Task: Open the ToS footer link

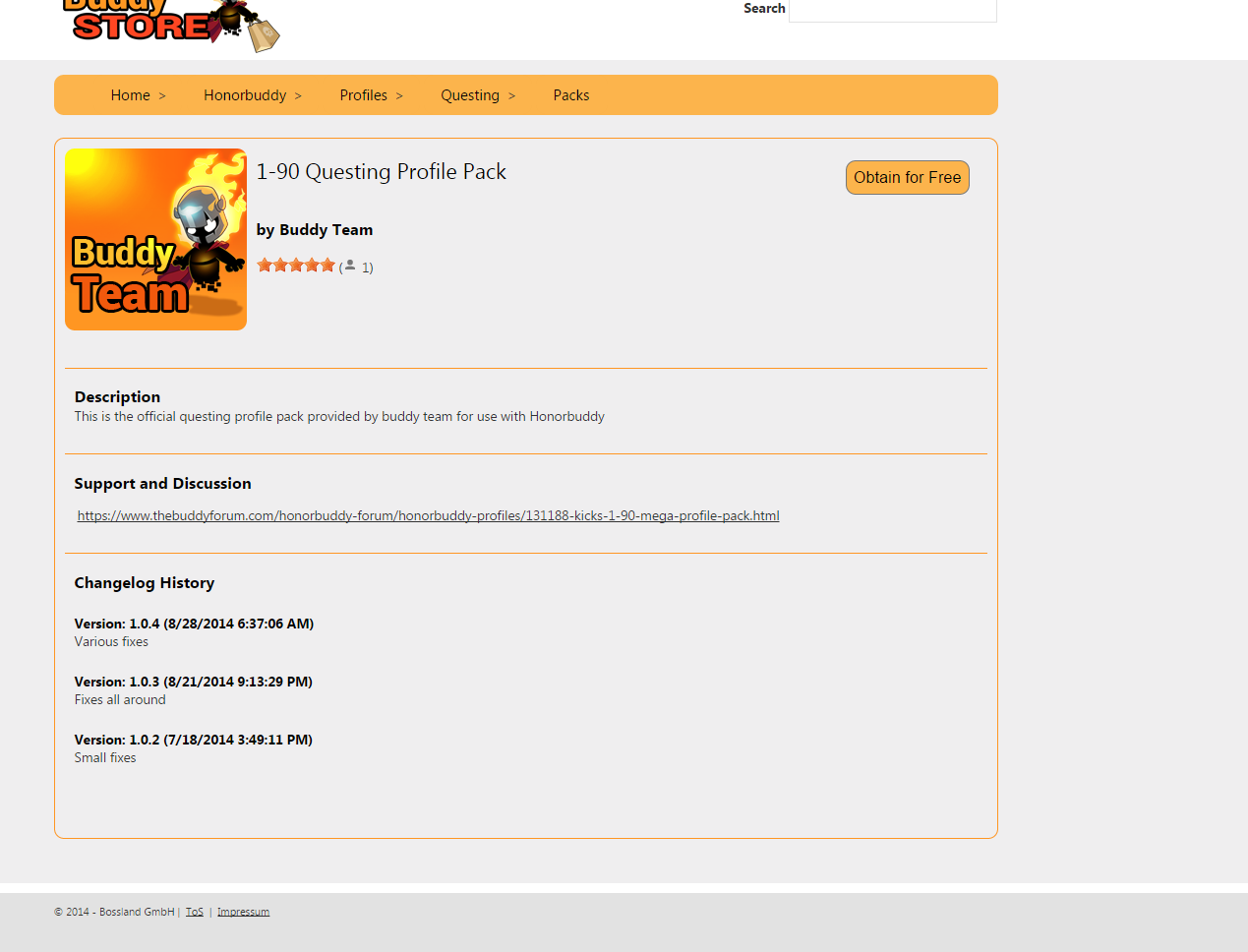Action: (x=195, y=912)
